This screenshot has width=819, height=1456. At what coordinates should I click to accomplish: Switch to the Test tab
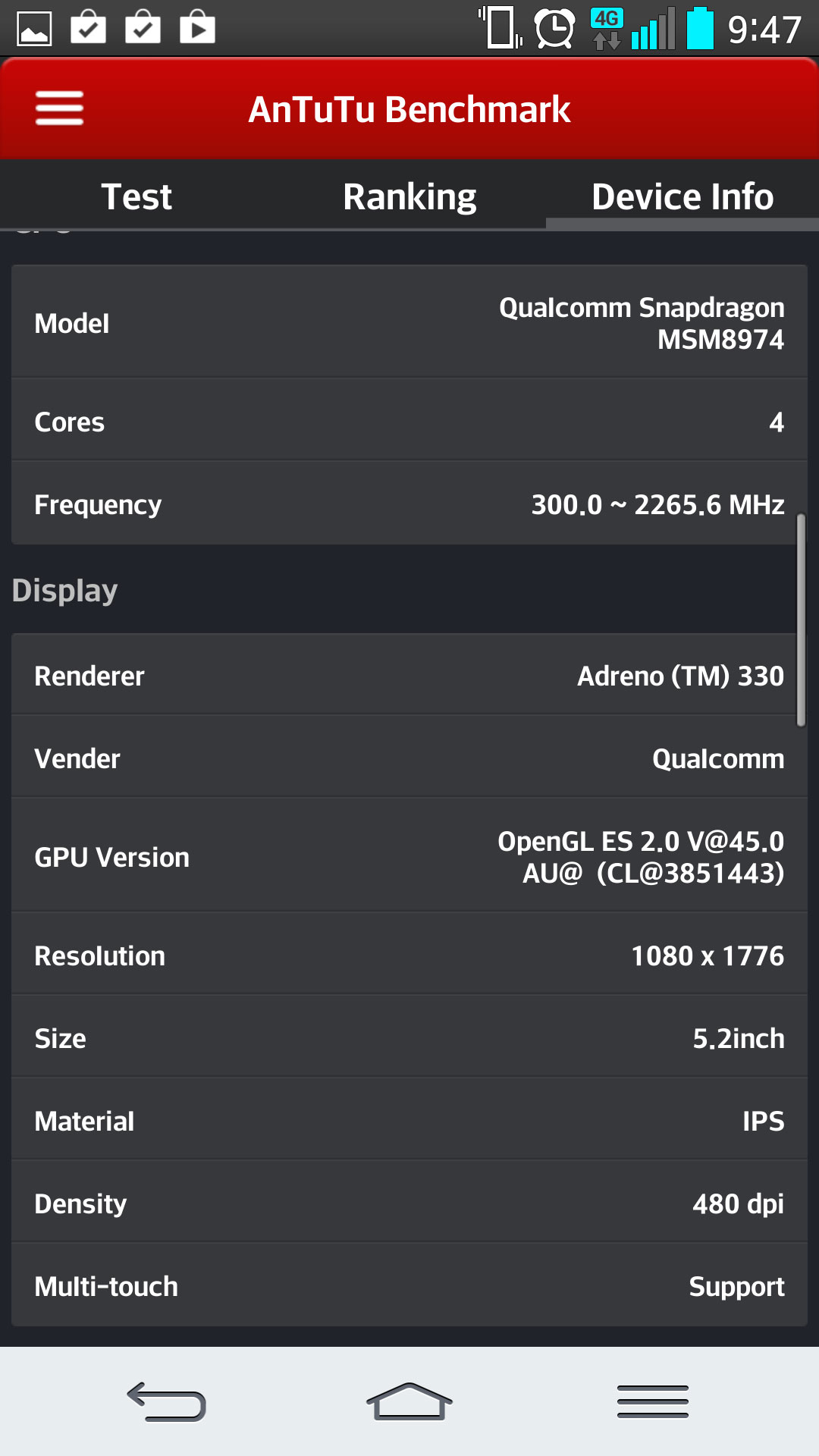pos(136,196)
